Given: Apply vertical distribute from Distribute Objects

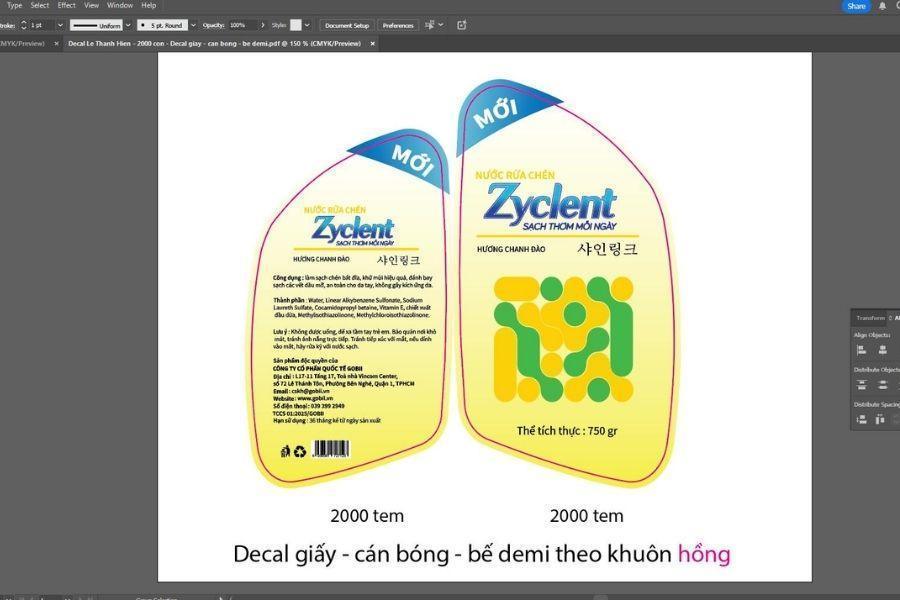Looking at the screenshot, I should click(862, 383).
